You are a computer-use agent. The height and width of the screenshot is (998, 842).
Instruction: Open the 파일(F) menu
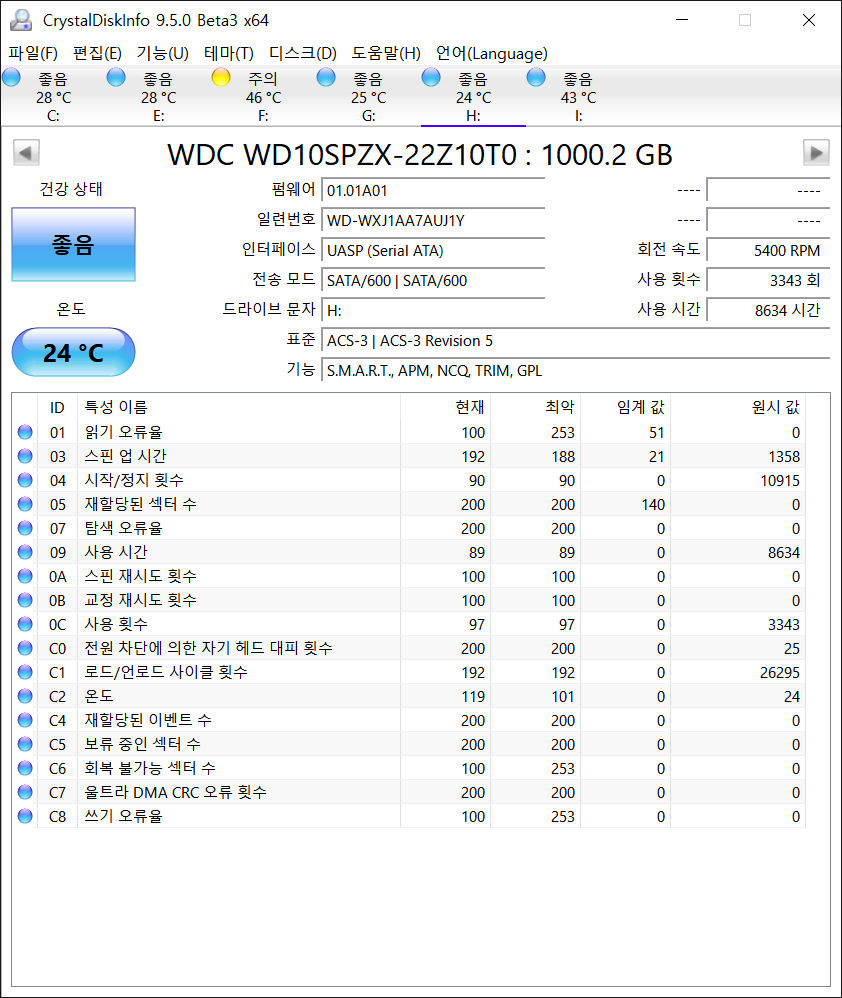click(x=33, y=53)
